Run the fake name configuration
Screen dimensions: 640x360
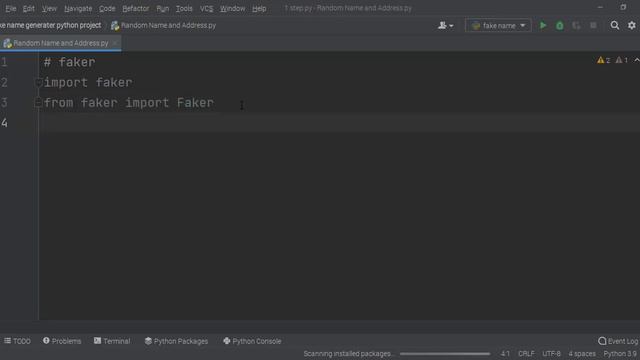tap(543, 25)
